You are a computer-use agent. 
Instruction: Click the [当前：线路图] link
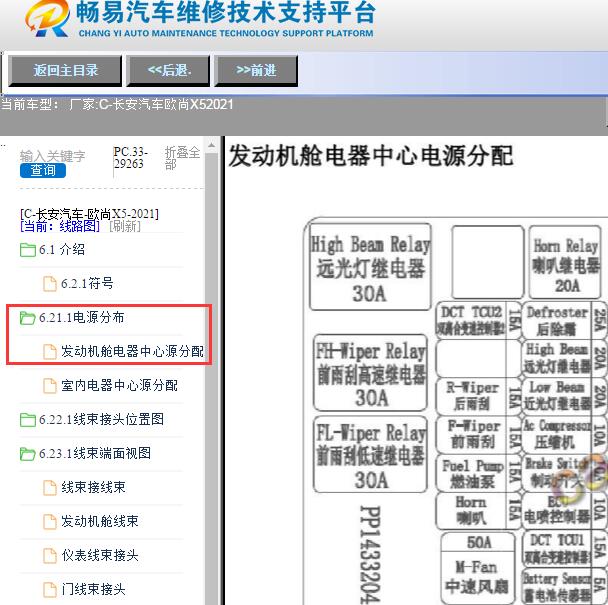coord(60,226)
